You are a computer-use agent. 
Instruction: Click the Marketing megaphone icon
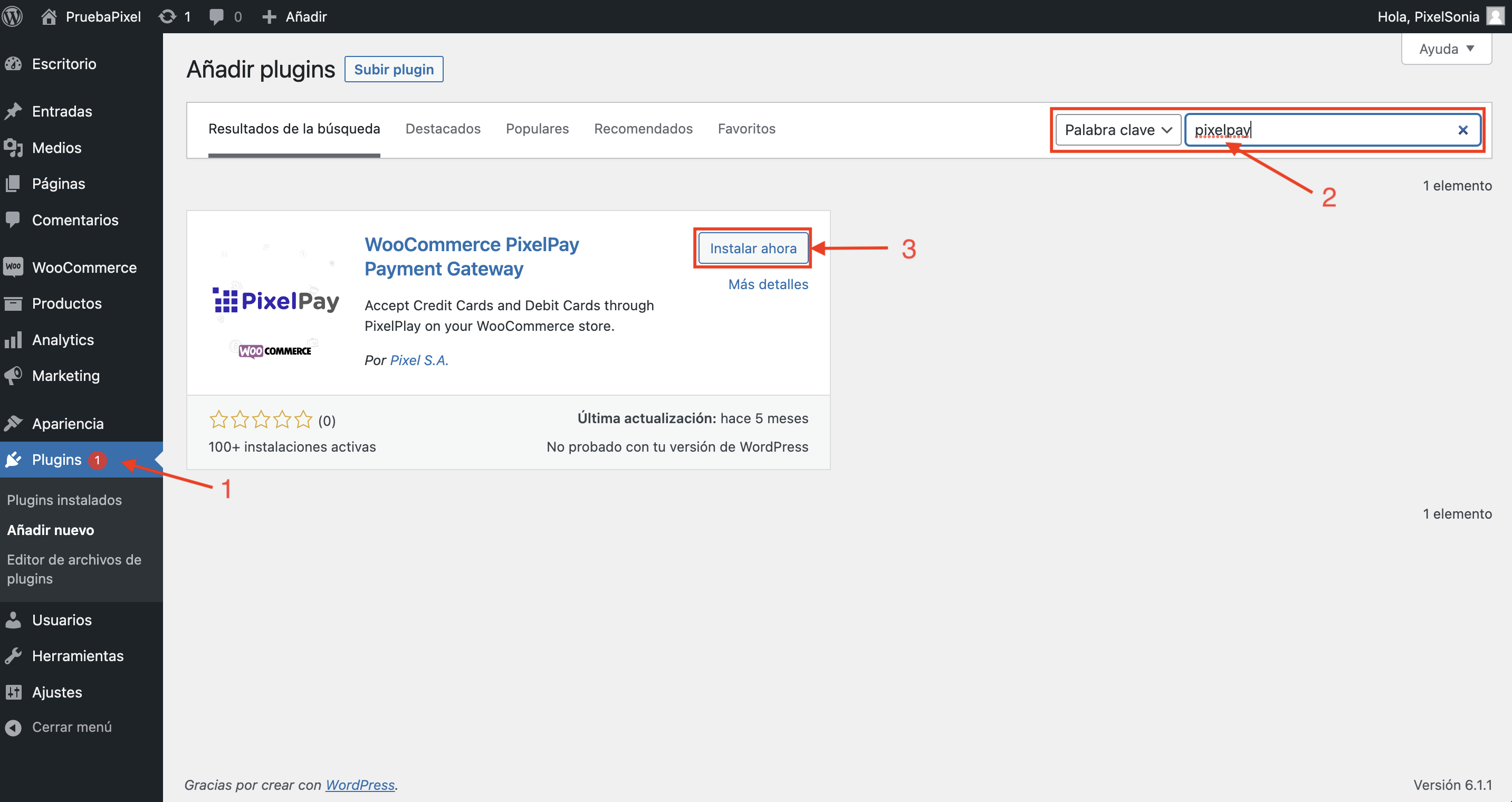(13, 376)
